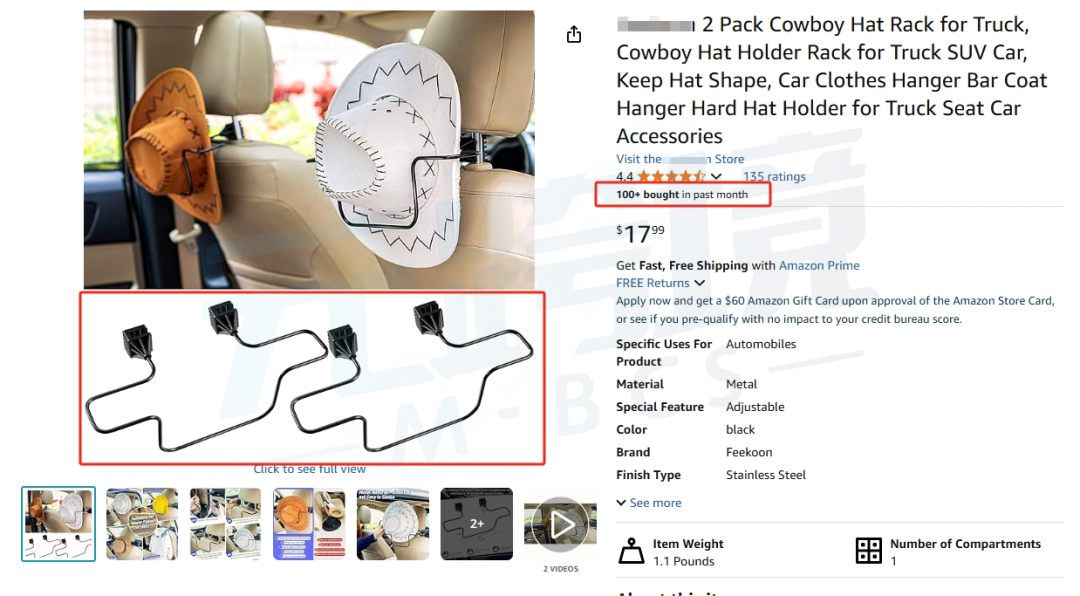
Task: Click the Item Weight icon
Action: 631,551
